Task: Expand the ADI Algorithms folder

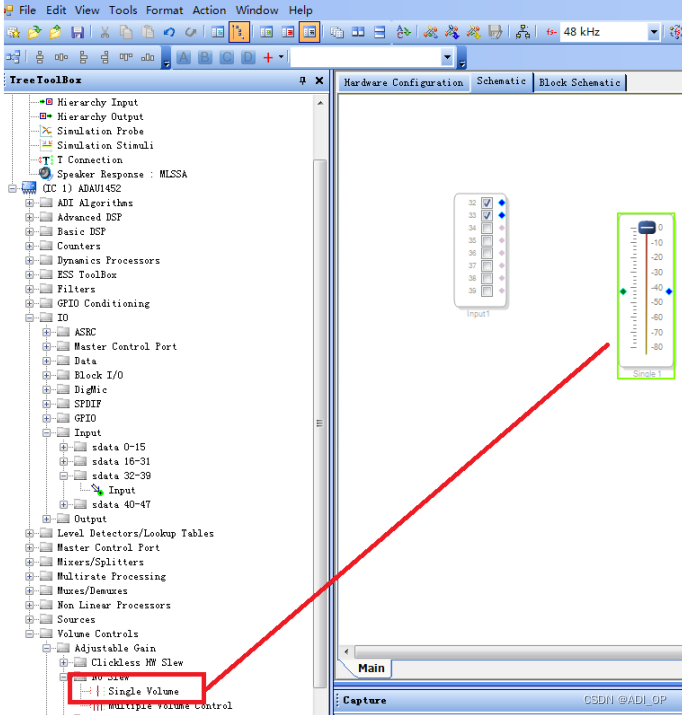Action: coord(30,203)
